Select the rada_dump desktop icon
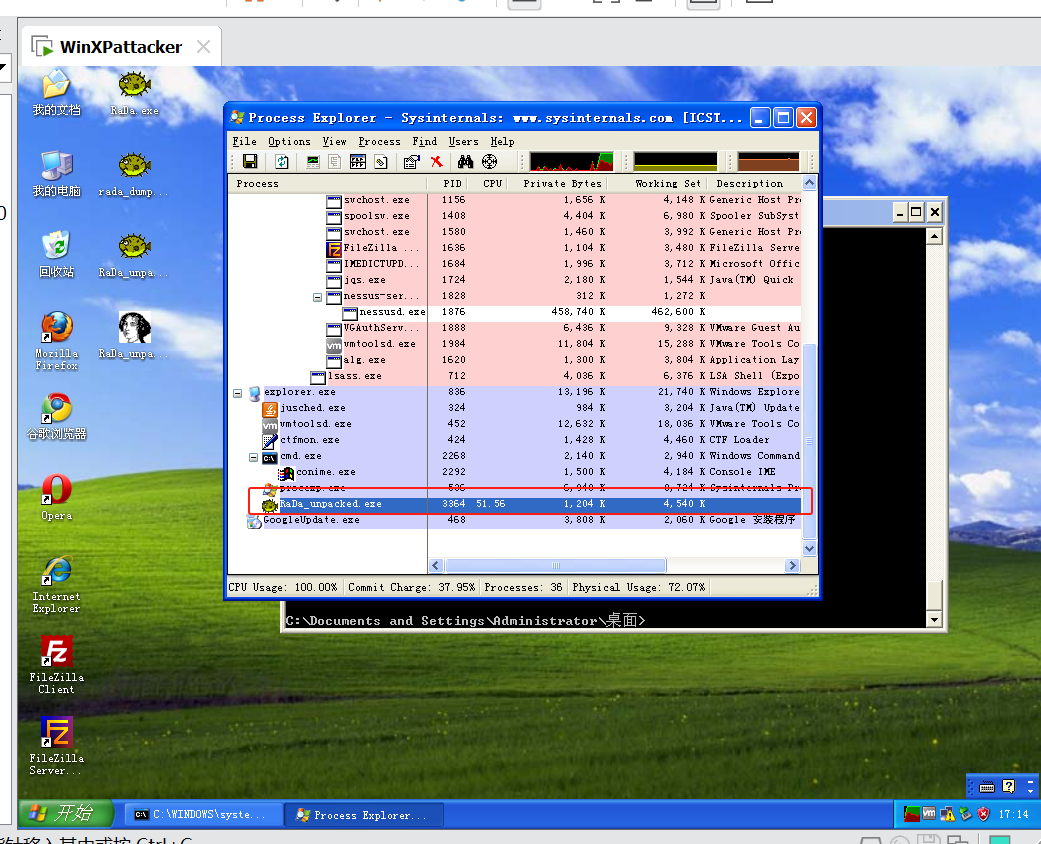This screenshot has height=844, width=1041. tap(133, 175)
